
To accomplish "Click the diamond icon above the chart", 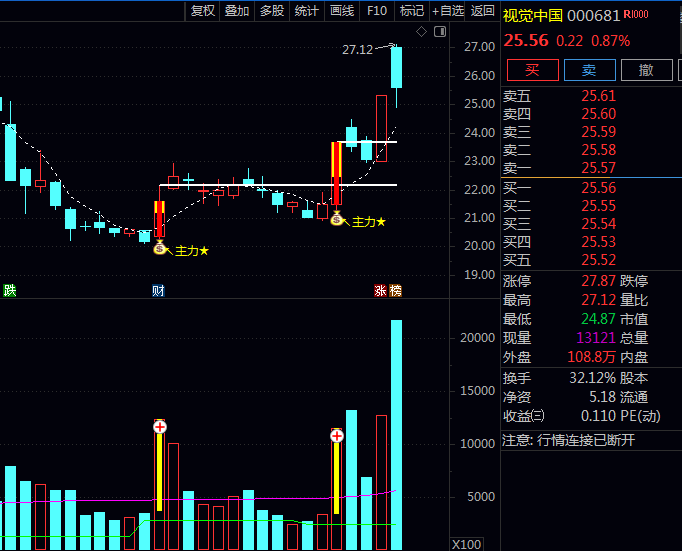I will pyautogui.click(x=421, y=32).
